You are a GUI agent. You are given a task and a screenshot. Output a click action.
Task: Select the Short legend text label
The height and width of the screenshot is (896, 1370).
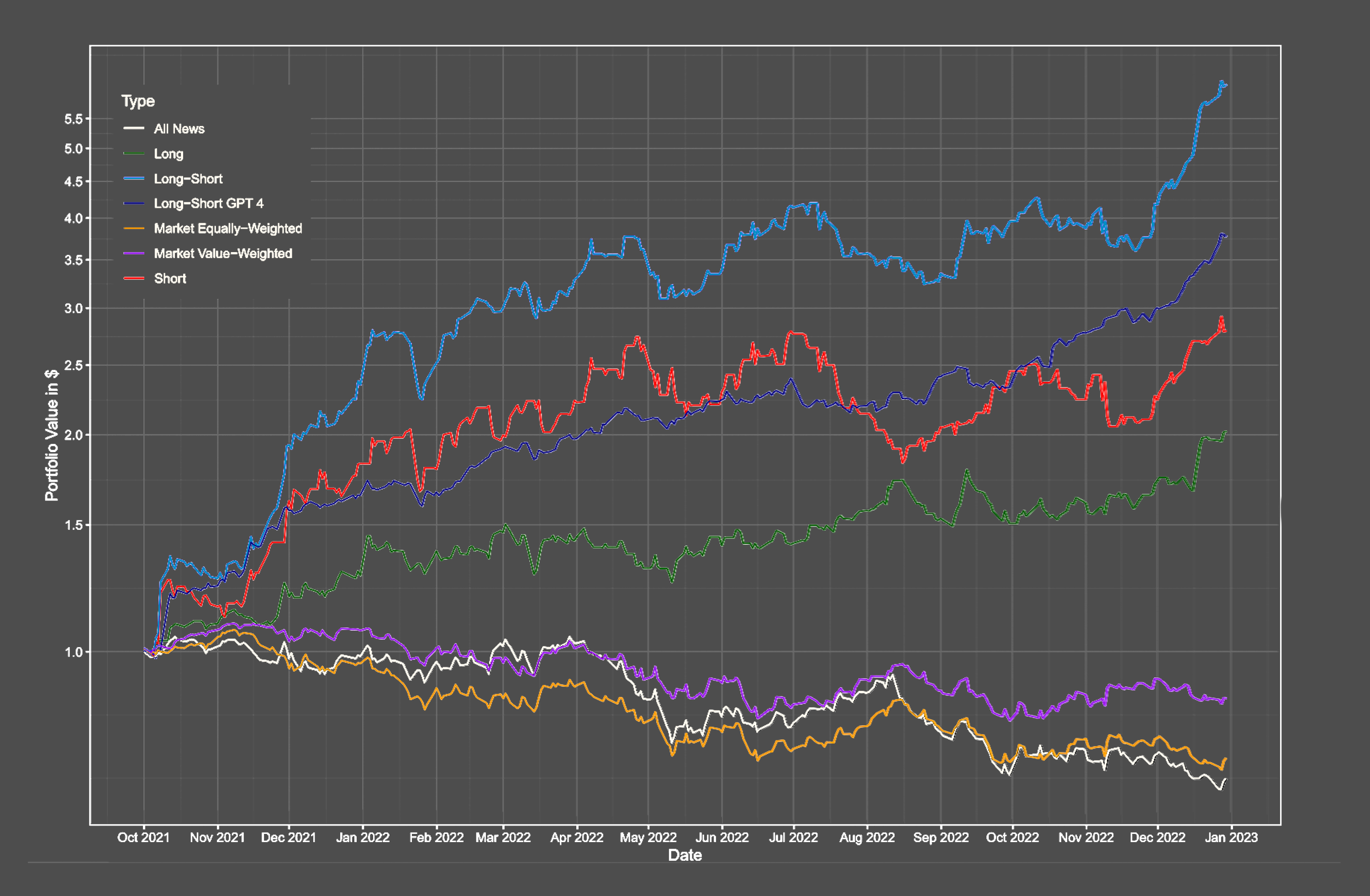170,279
